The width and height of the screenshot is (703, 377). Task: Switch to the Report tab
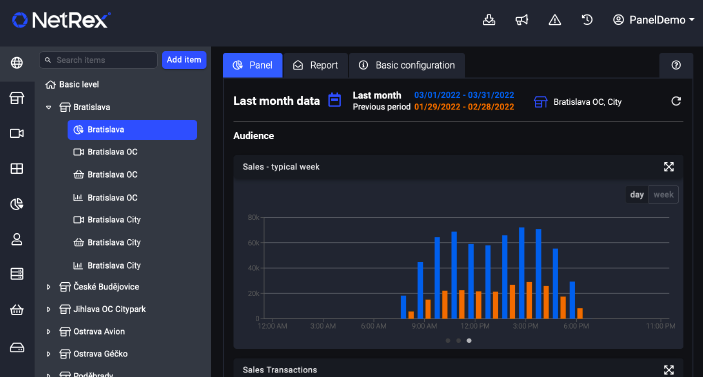coord(316,65)
